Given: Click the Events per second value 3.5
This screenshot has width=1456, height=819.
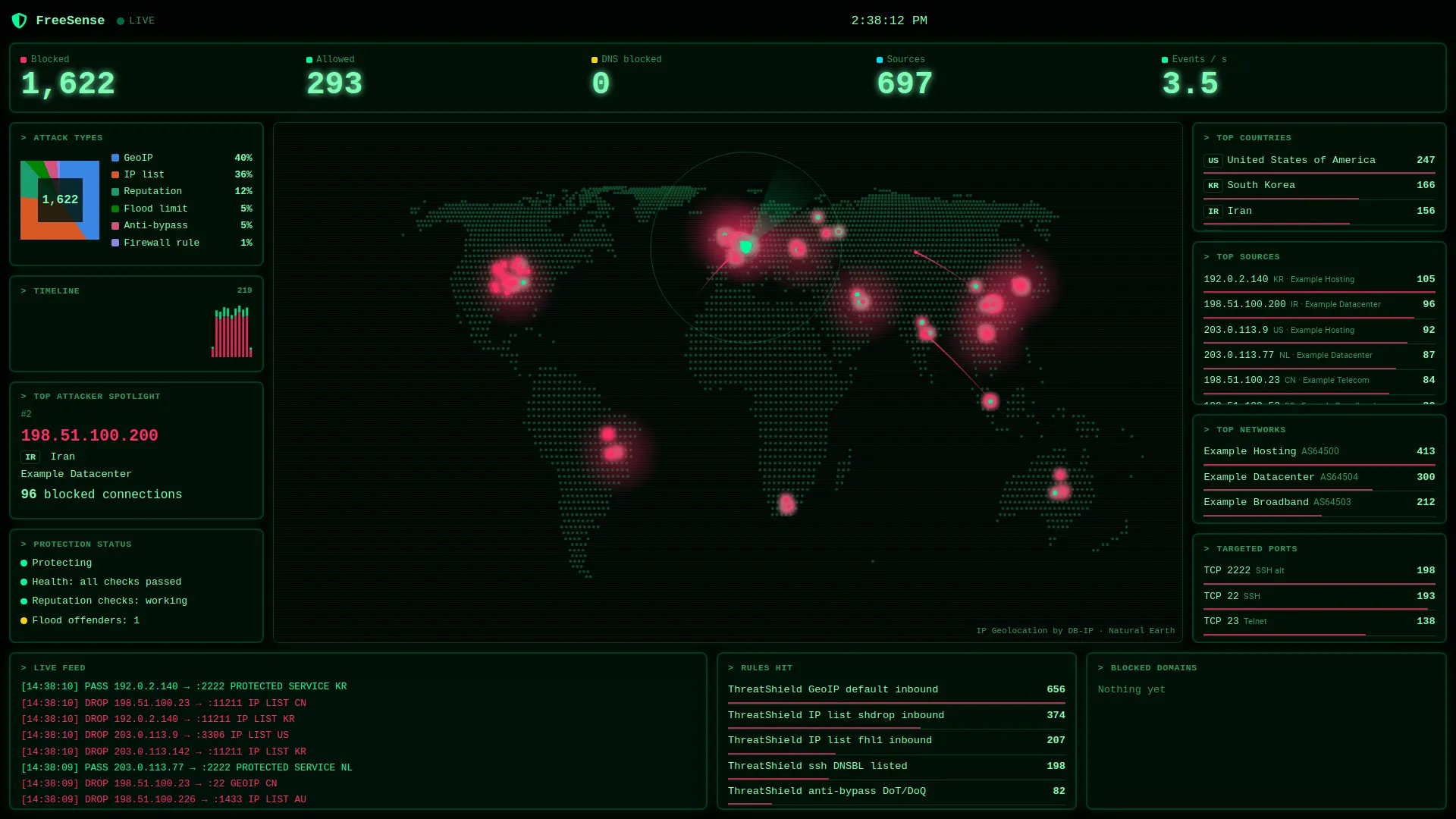Looking at the screenshot, I should click(x=1190, y=84).
